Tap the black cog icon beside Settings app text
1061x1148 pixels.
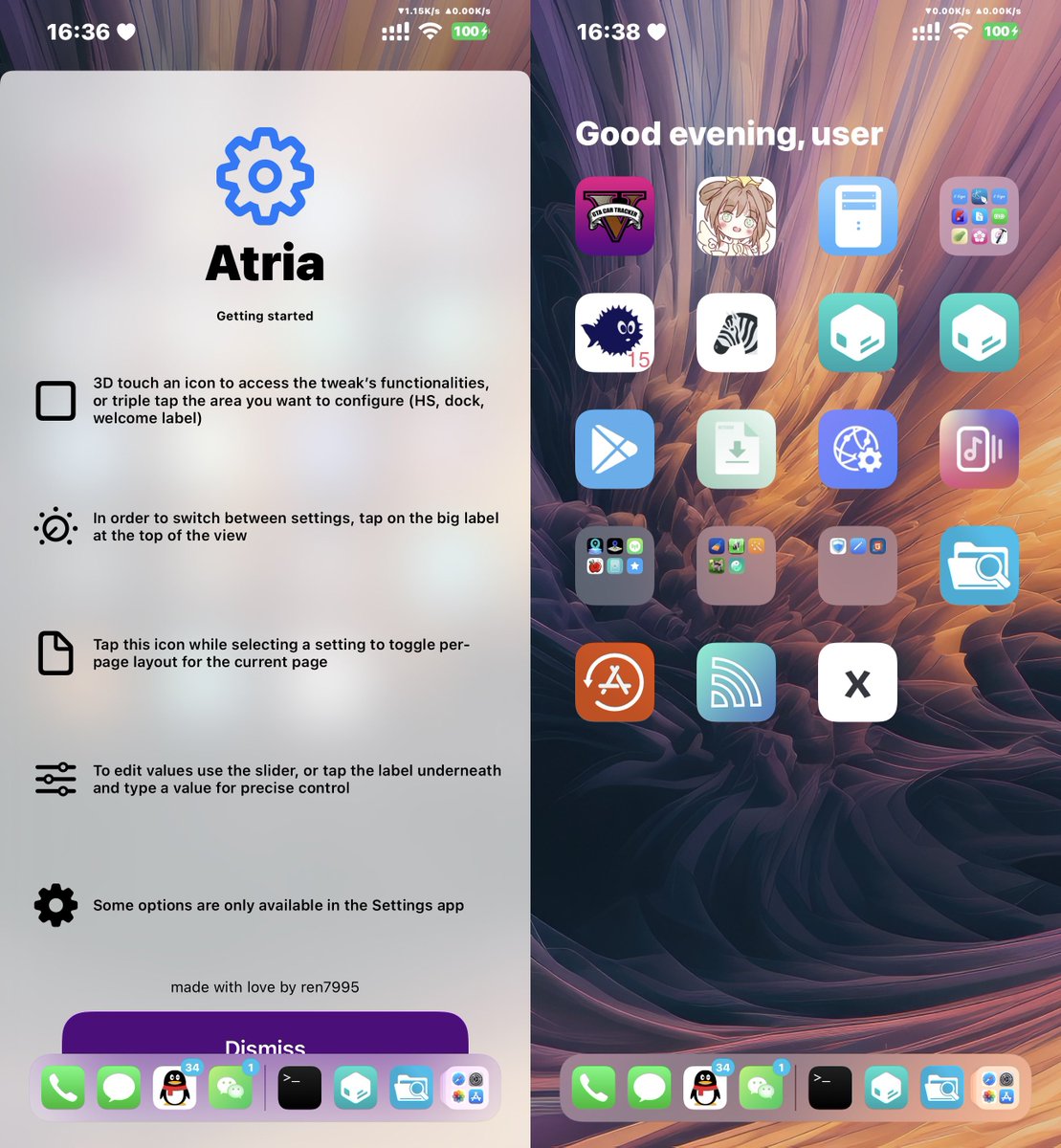point(55,905)
